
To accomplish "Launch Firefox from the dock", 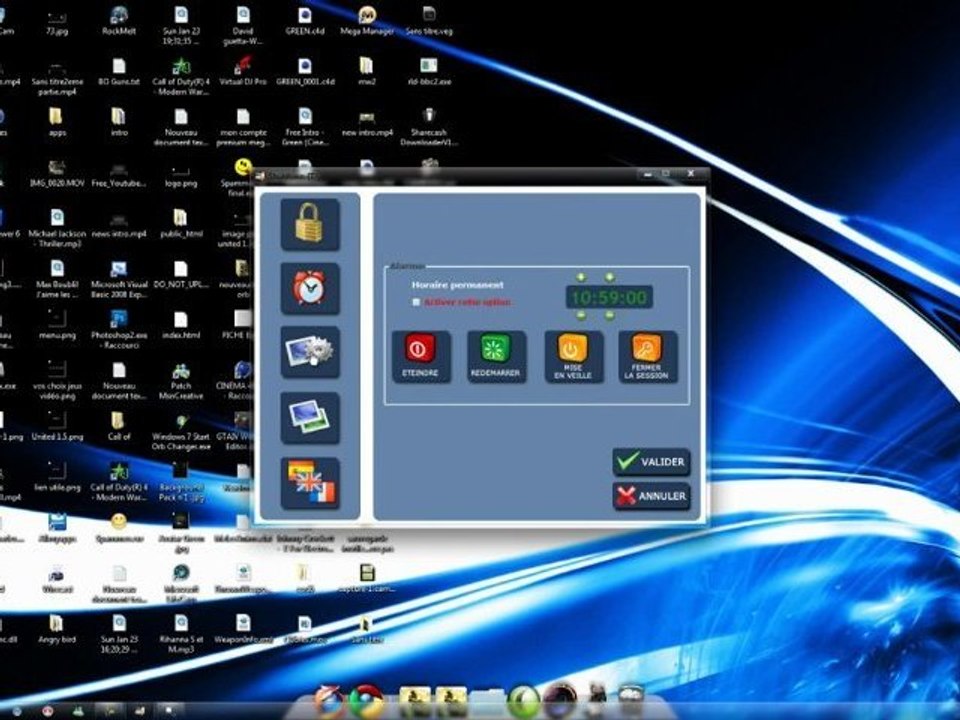I will 329,702.
